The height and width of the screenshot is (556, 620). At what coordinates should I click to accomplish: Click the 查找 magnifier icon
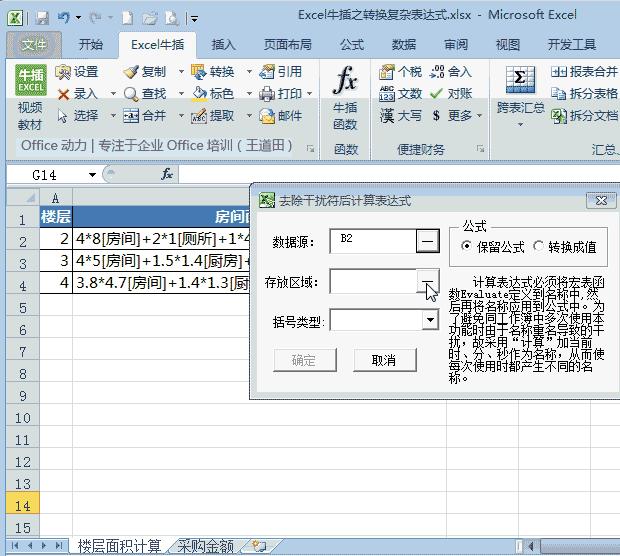(x=130, y=94)
